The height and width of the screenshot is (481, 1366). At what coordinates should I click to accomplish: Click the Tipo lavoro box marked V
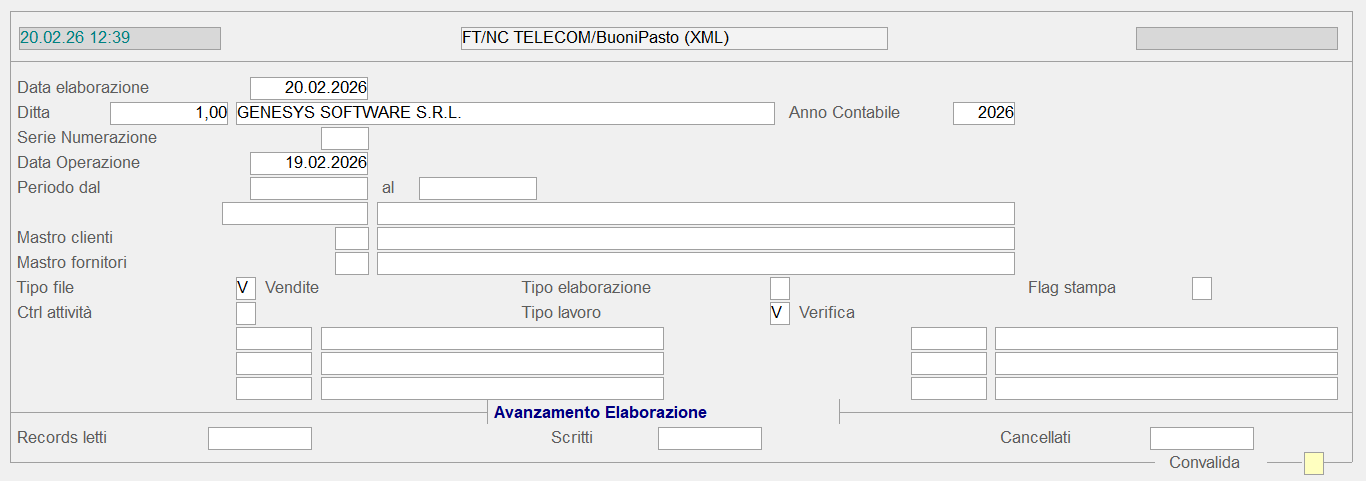tap(780, 313)
